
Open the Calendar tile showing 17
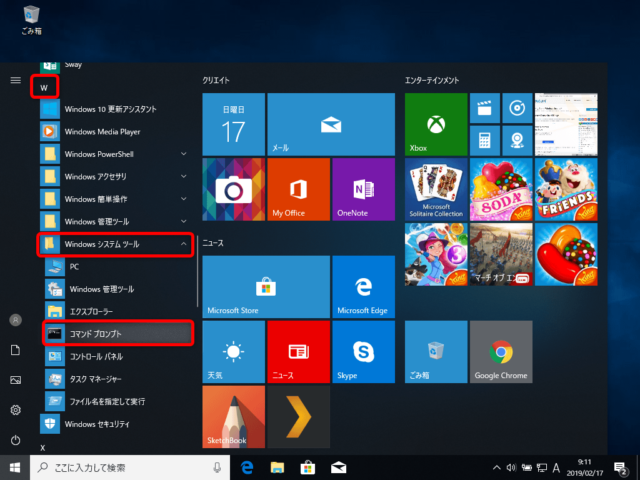coord(233,124)
